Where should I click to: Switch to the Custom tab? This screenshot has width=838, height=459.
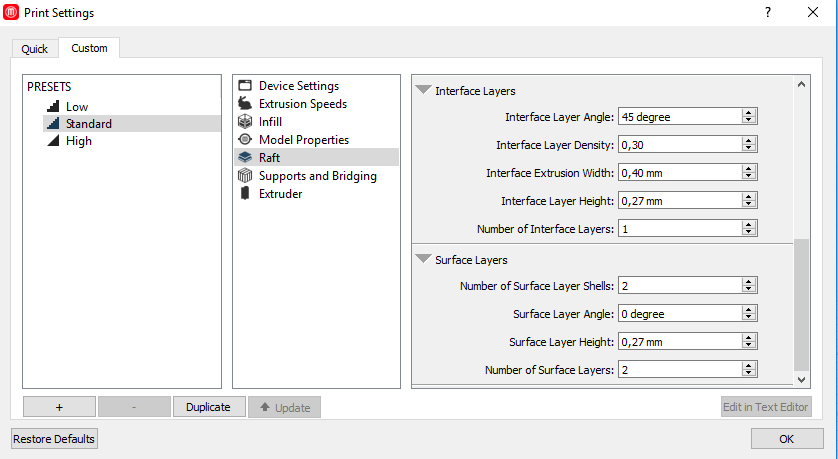tap(89, 48)
